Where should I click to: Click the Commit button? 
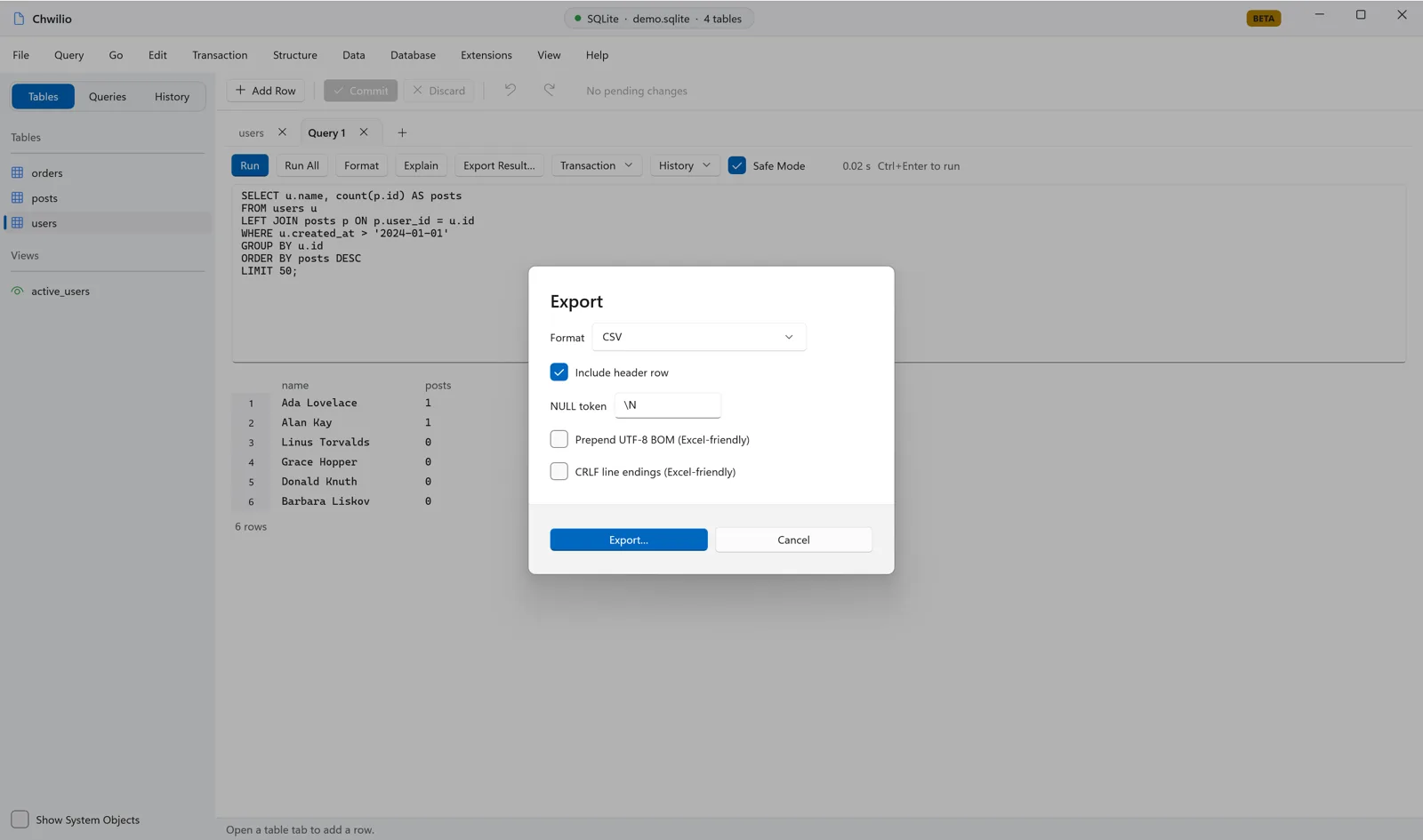tap(360, 91)
